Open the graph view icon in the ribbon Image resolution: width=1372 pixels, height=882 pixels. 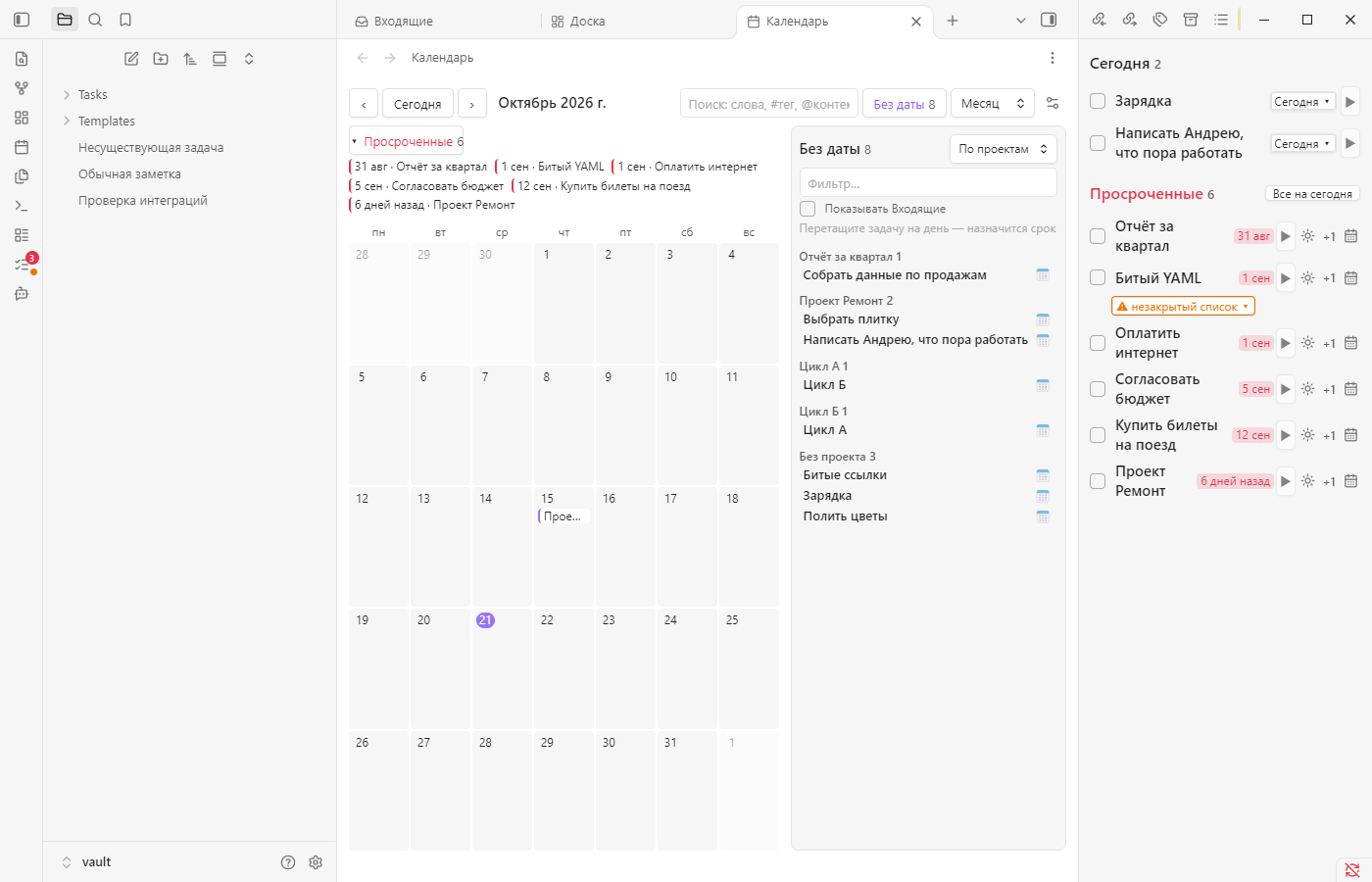22,88
